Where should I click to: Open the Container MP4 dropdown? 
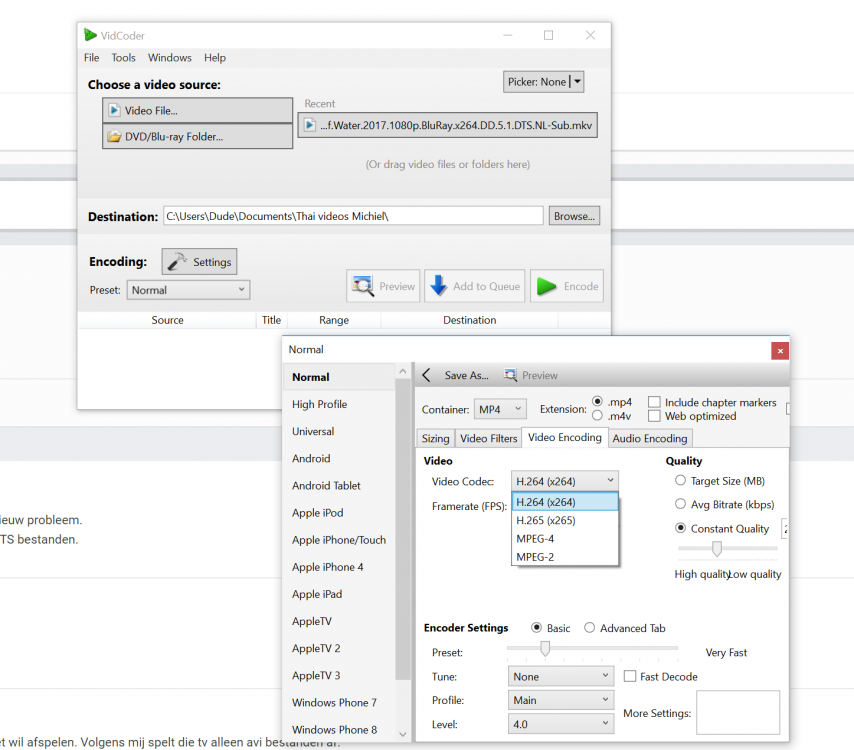pyautogui.click(x=500, y=409)
